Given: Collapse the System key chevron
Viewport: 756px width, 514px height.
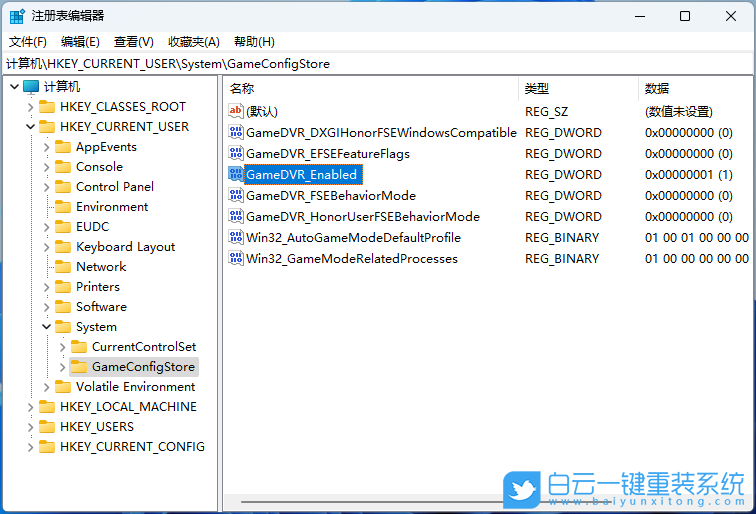Looking at the screenshot, I should click(x=46, y=327).
